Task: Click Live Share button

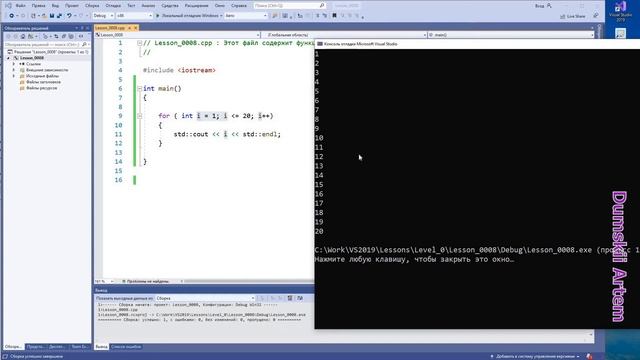Action: point(572,16)
